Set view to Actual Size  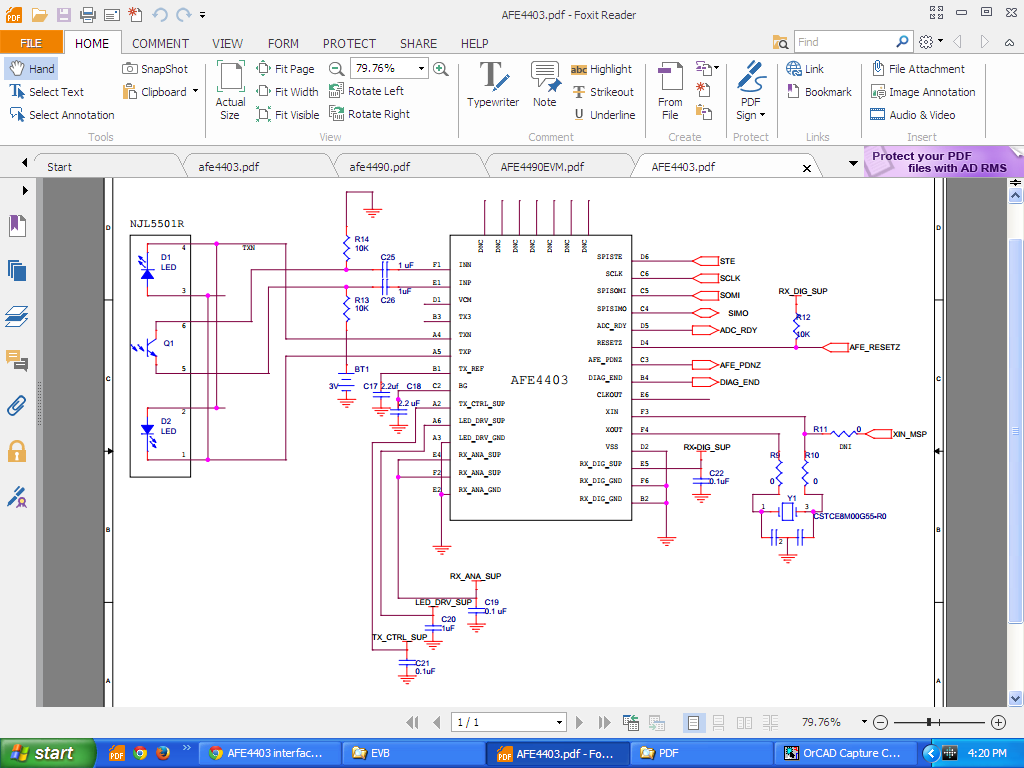(x=230, y=91)
